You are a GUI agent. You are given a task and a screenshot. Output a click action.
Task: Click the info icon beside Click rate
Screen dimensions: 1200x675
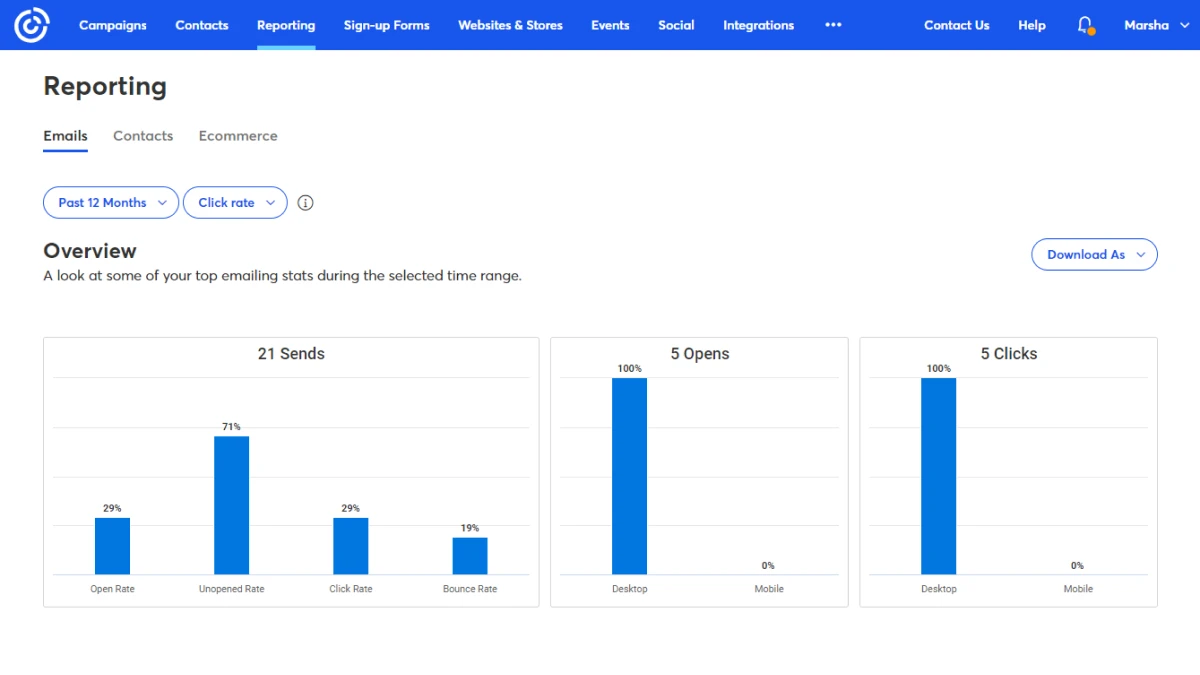[x=306, y=203]
